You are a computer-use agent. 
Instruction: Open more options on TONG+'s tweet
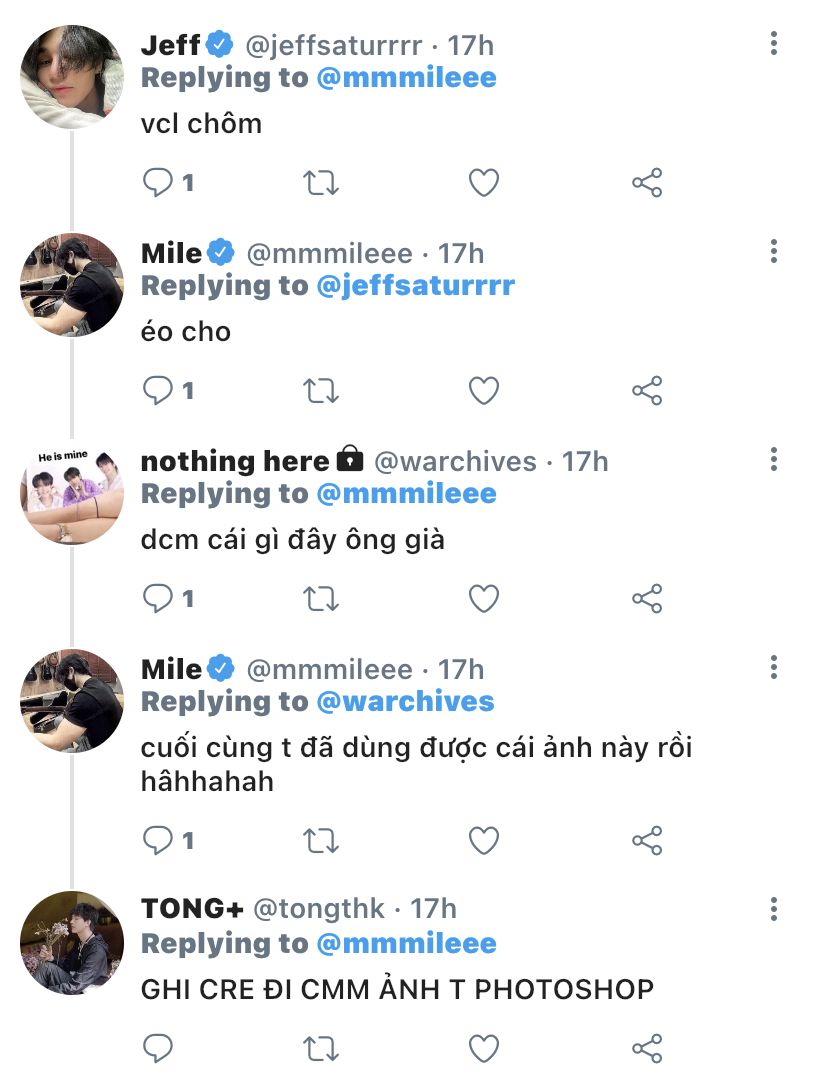coord(774,908)
